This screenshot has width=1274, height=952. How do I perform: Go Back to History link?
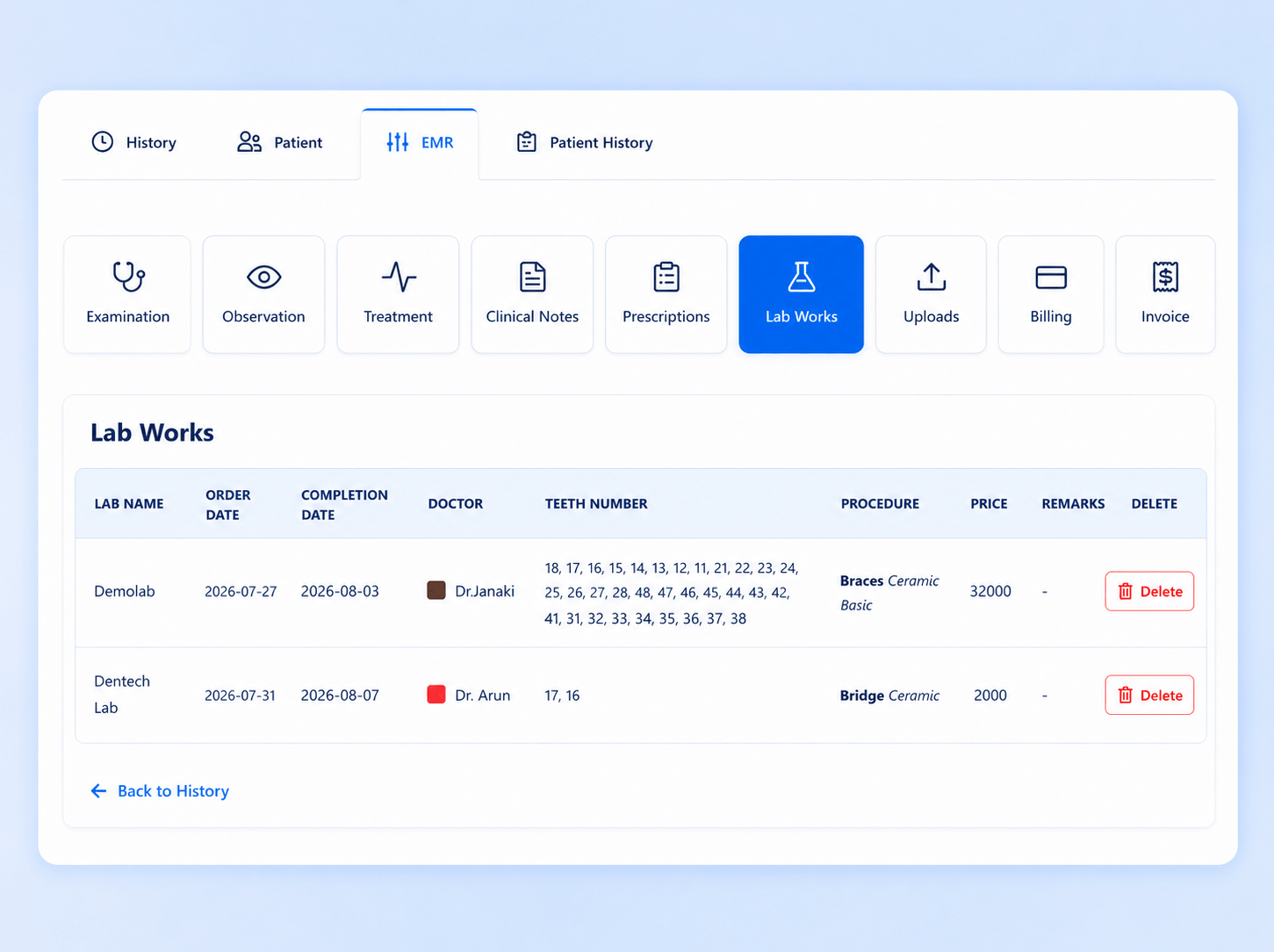173,791
